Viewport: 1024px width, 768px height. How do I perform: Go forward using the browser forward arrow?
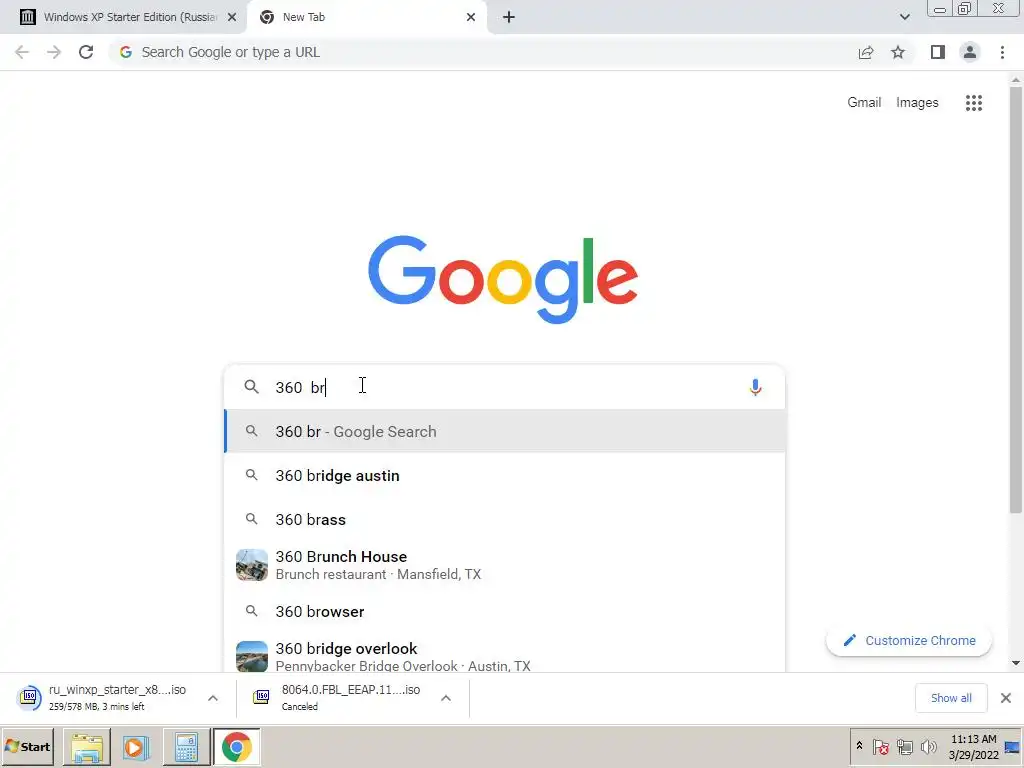(x=54, y=52)
